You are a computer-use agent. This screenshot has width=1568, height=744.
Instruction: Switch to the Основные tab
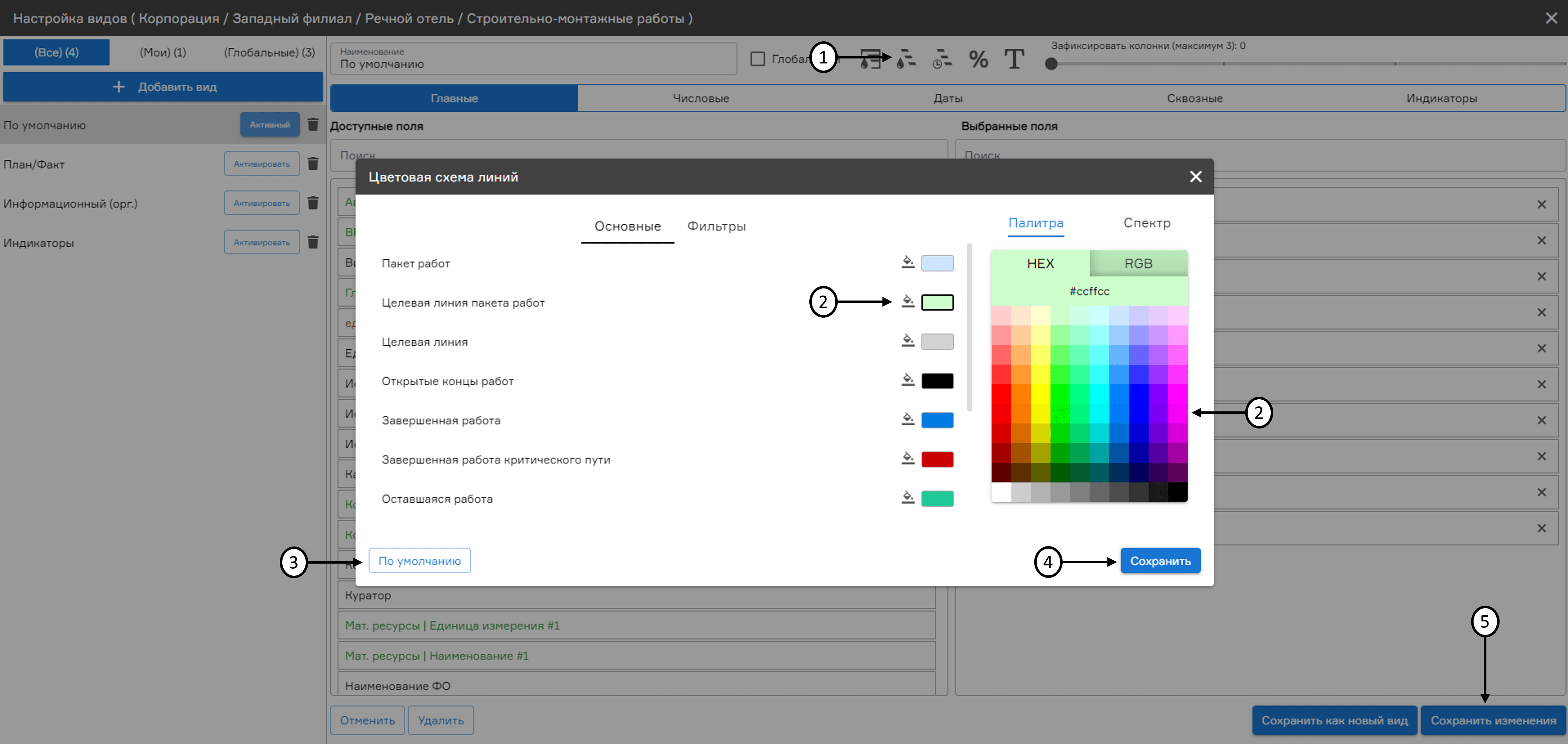point(628,226)
